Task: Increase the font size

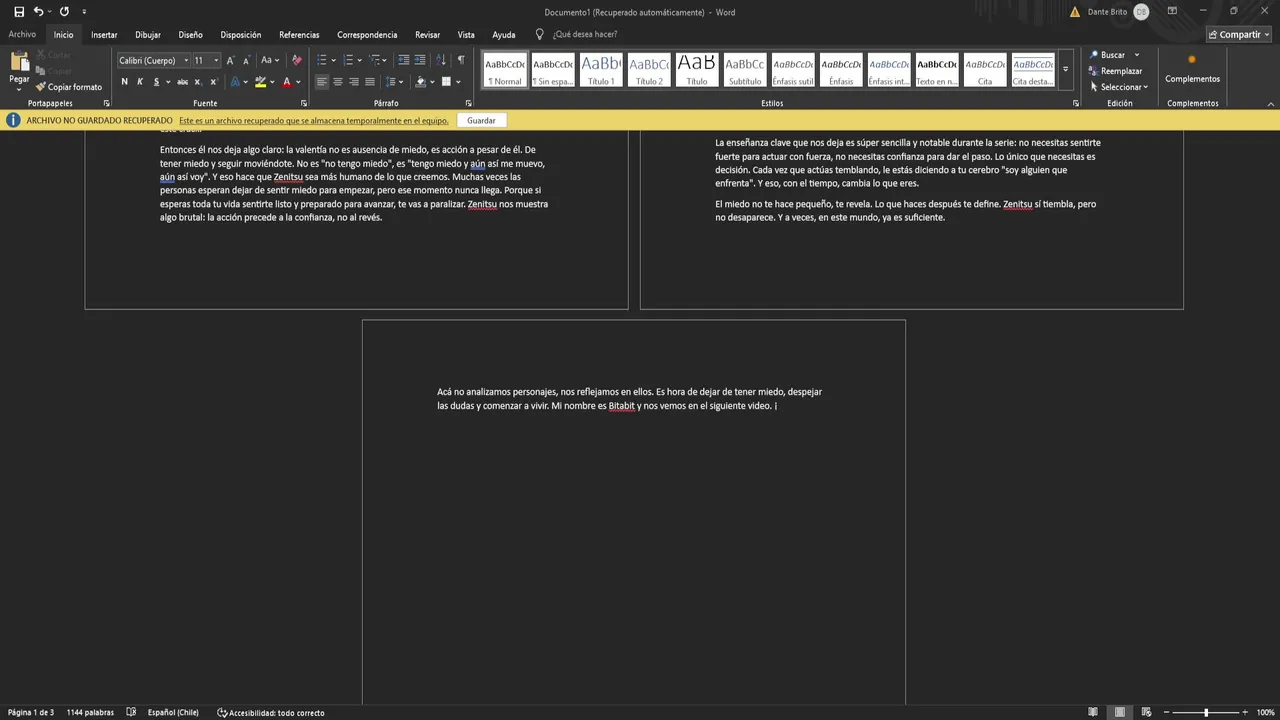Action: [230, 60]
